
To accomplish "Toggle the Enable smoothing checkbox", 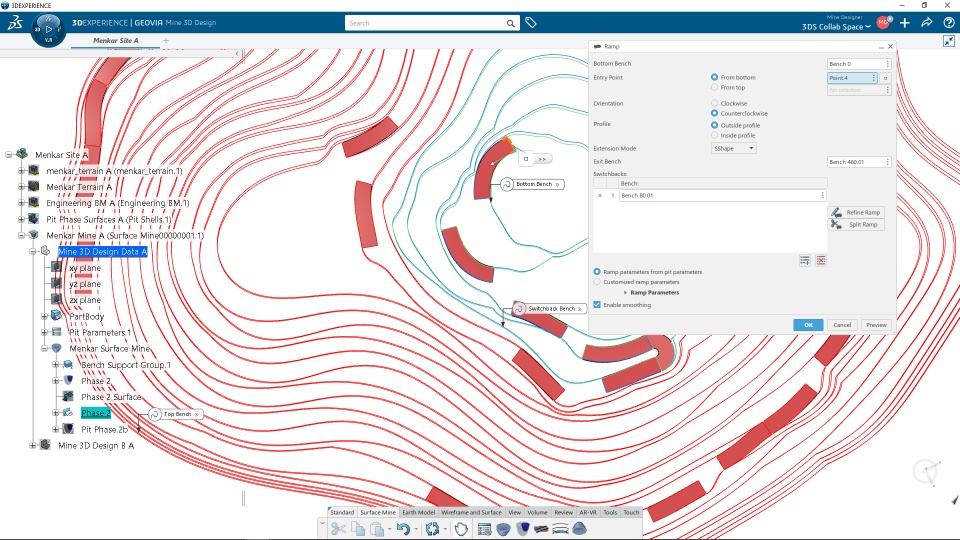I will tap(597, 304).
